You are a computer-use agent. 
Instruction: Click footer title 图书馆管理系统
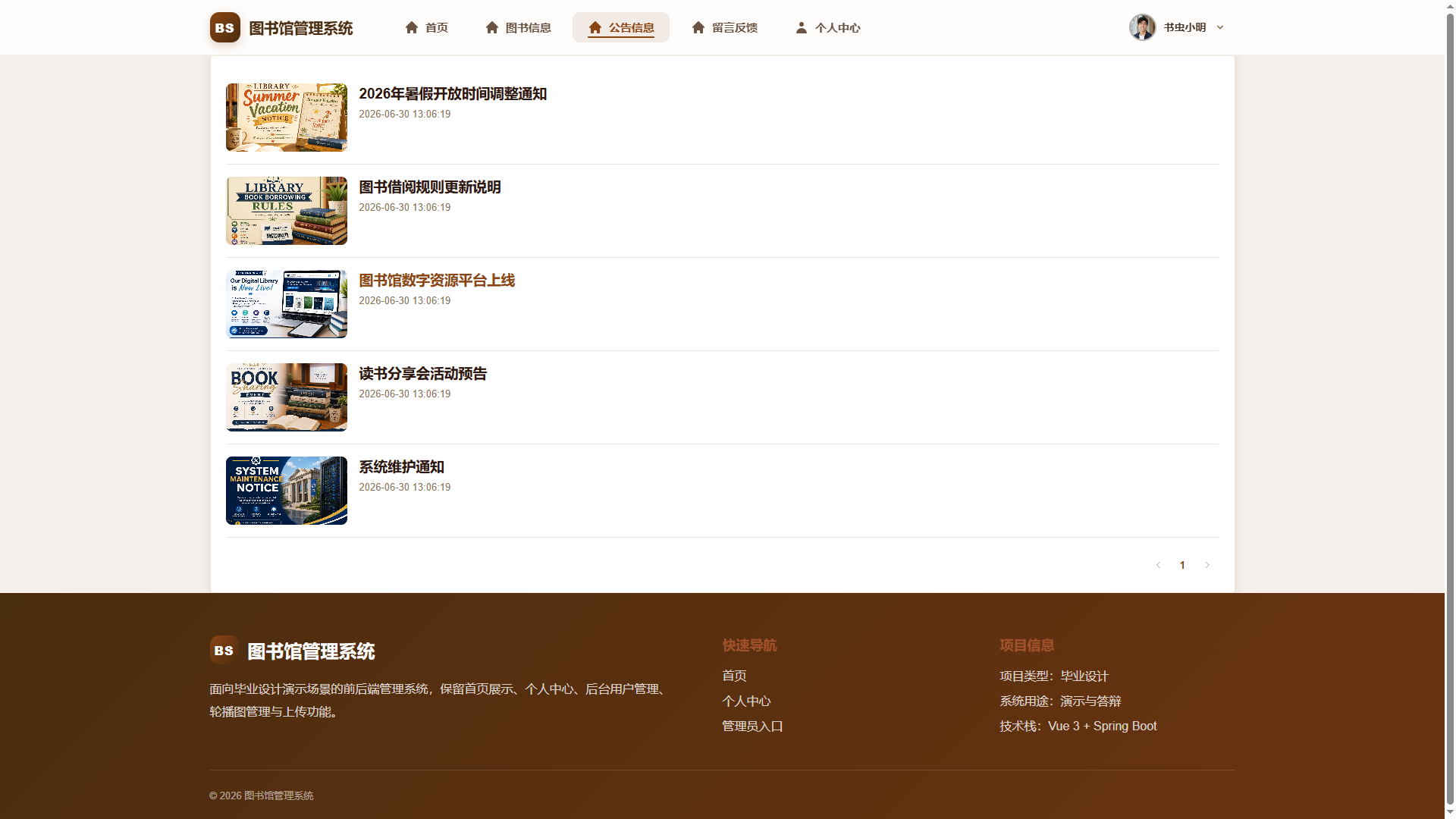(x=312, y=651)
